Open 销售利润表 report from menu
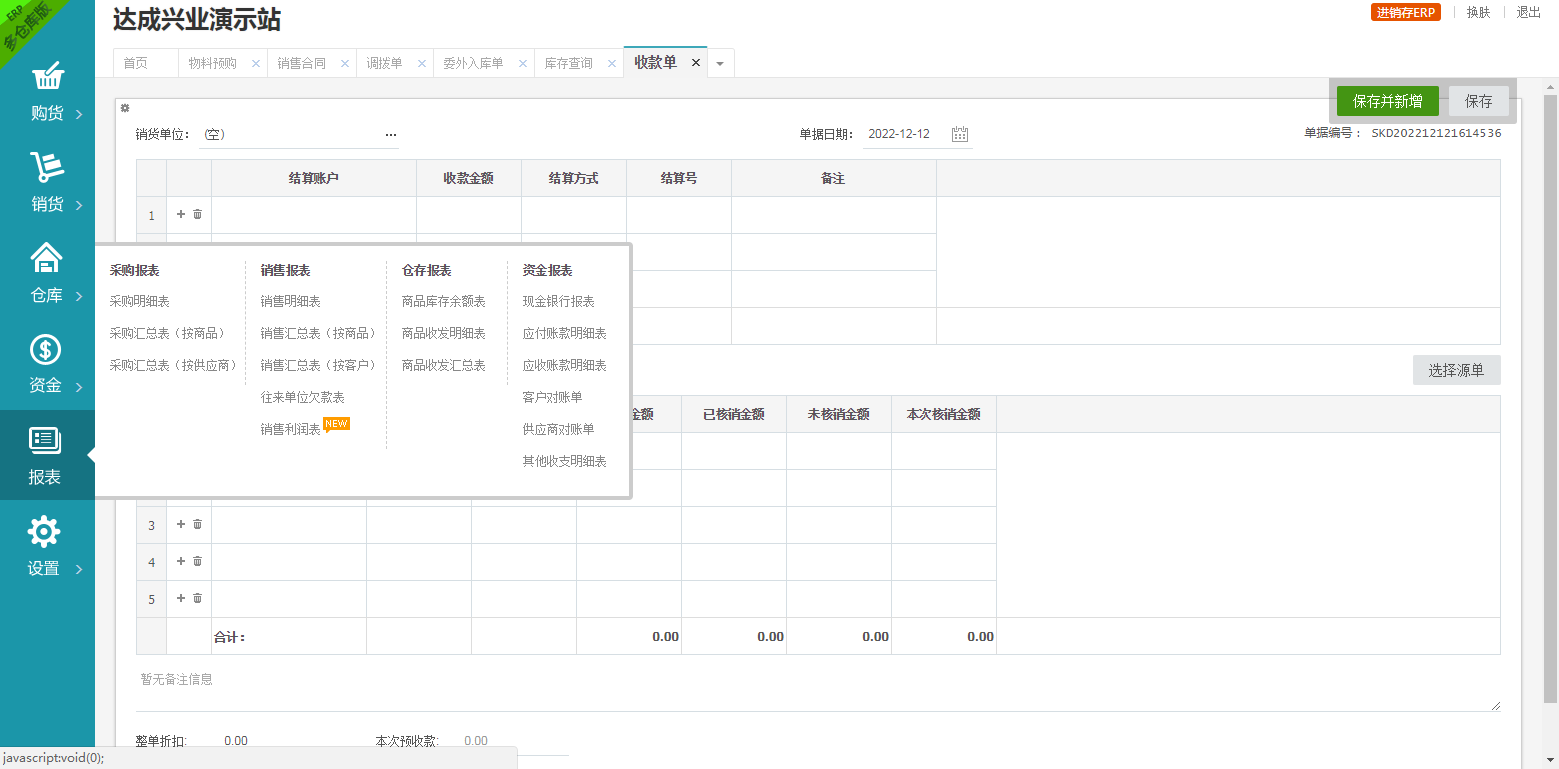1559x769 pixels. pyautogui.click(x=291, y=429)
